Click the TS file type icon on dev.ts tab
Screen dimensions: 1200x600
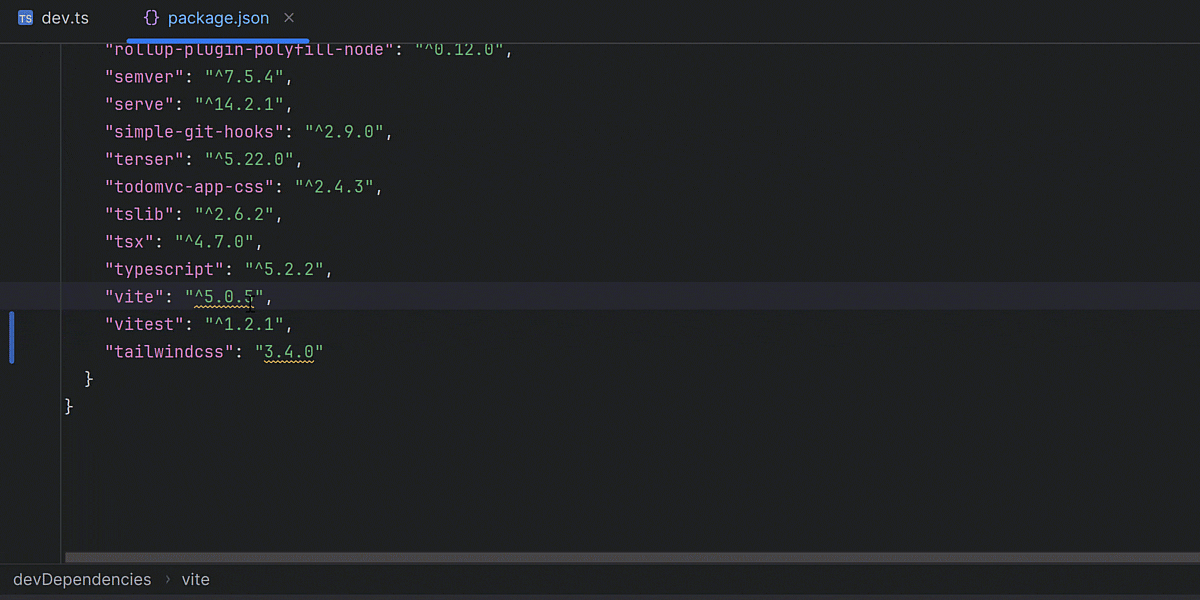[27, 17]
